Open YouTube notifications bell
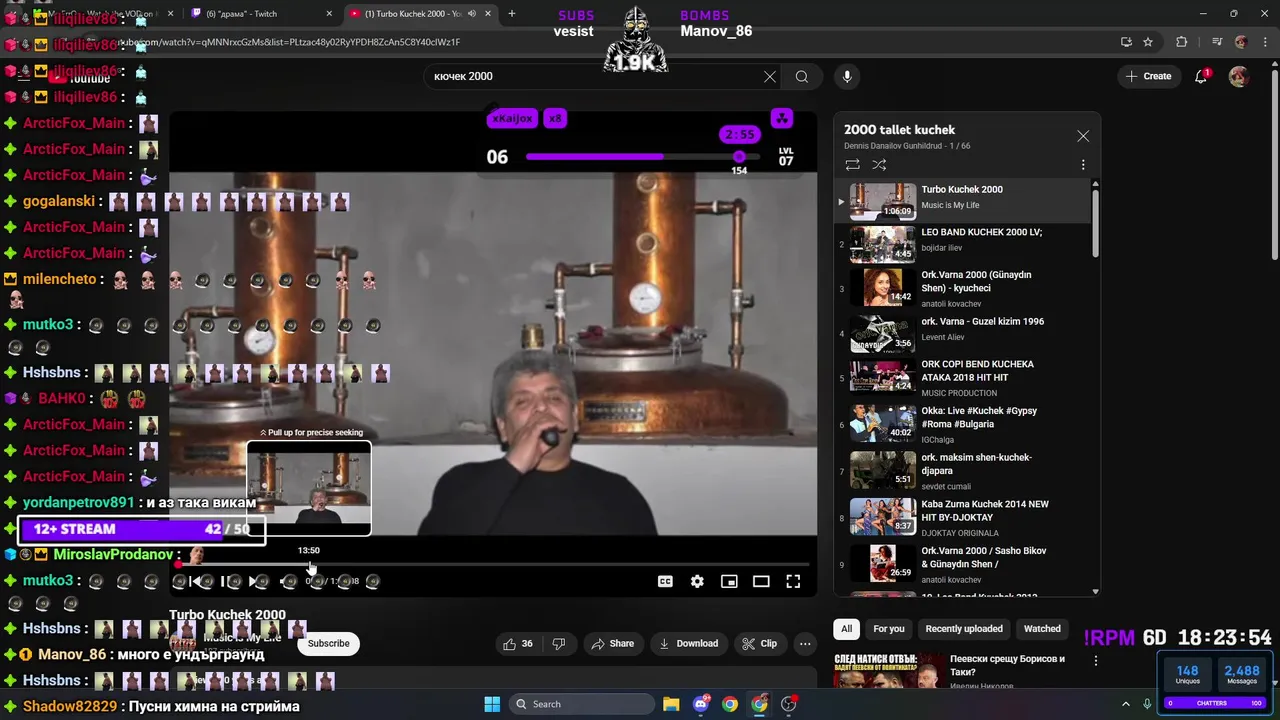The height and width of the screenshot is (720, 1280). (x=1201, y=76)
